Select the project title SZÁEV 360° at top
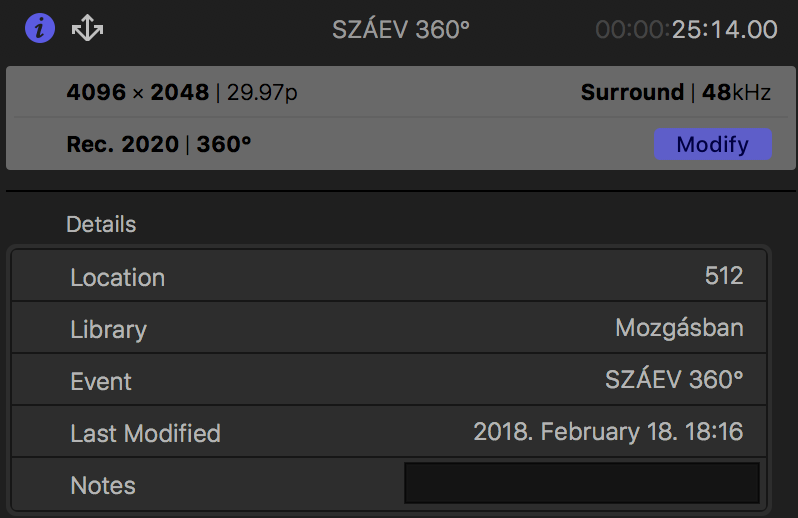Image resolution: width=798 pixels, height=518 pixels. coord(401,30)
